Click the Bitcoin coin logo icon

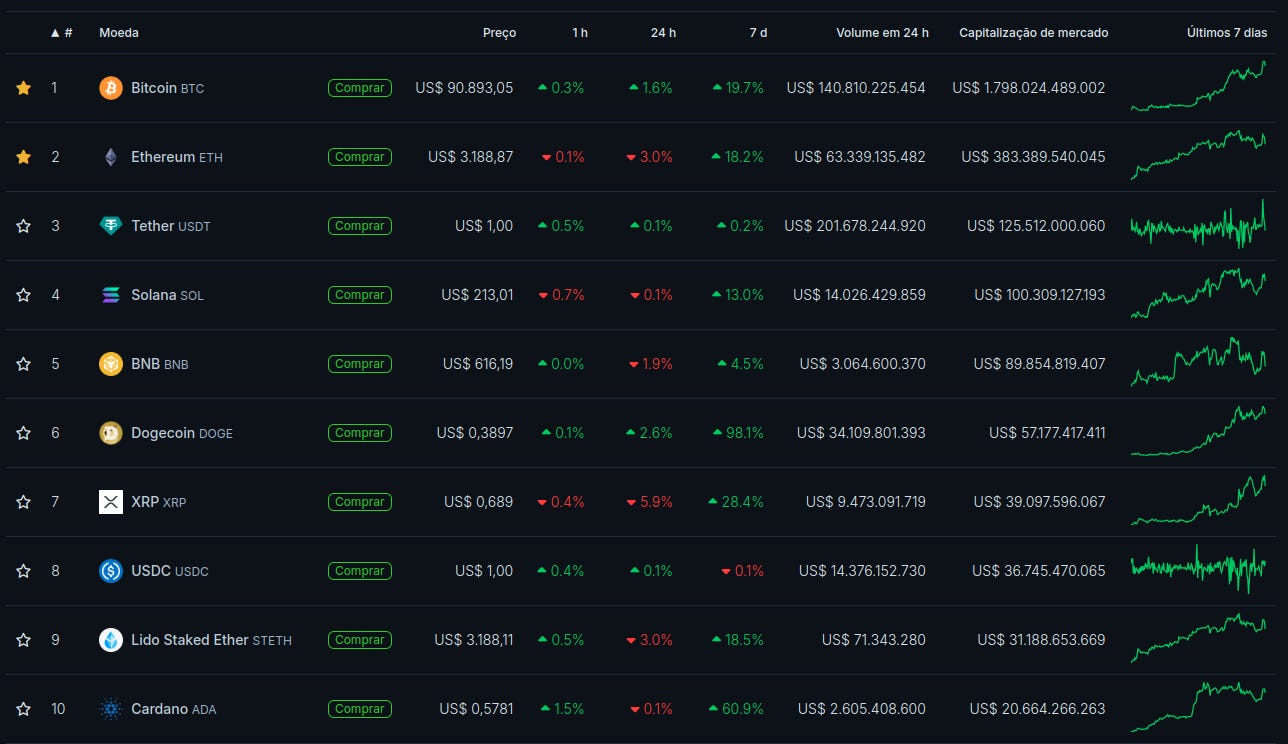click(111, 88)
